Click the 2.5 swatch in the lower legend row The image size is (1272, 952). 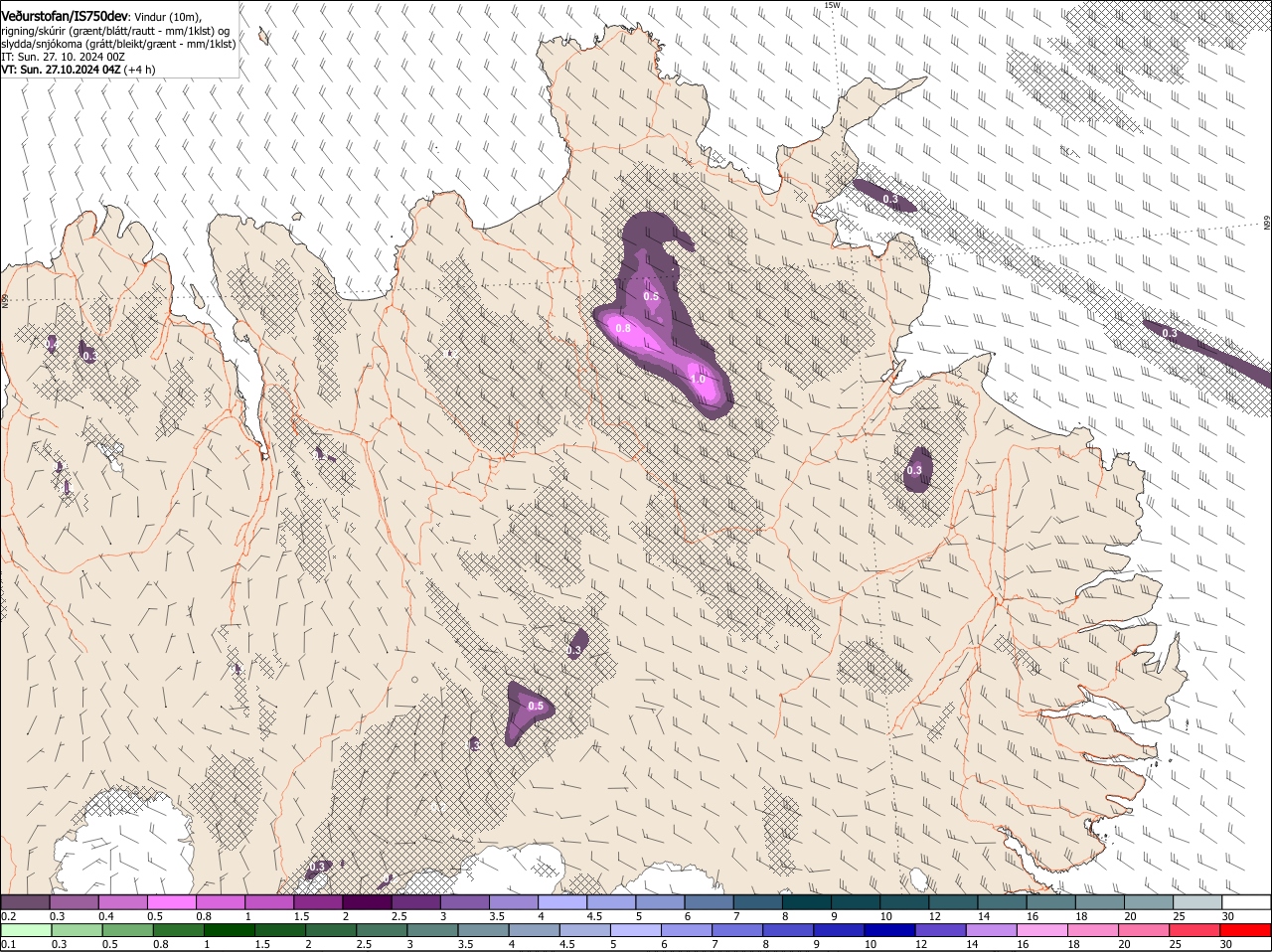382,929
